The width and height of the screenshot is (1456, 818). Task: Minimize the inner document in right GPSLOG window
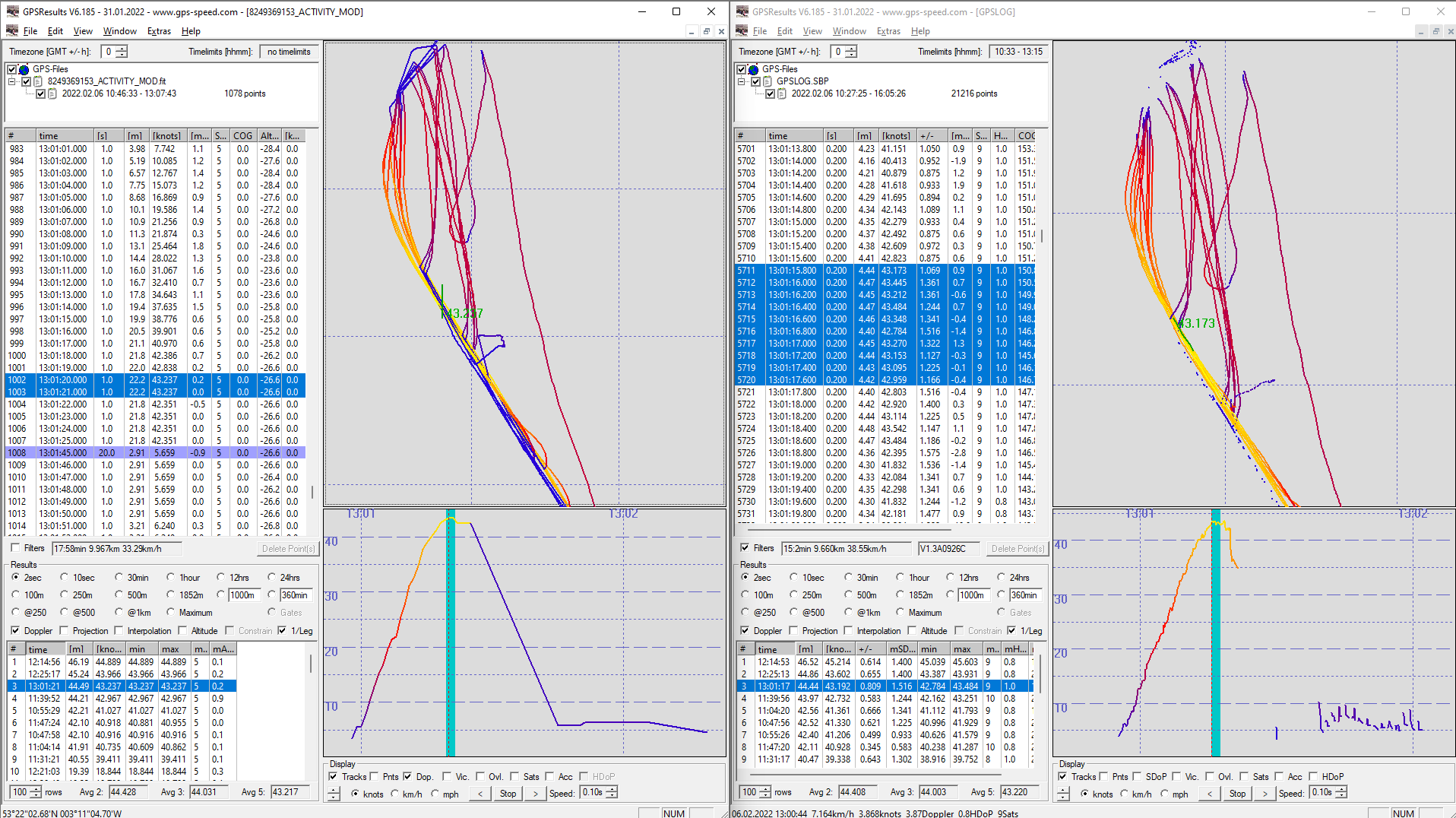[x=1420, y=31]
